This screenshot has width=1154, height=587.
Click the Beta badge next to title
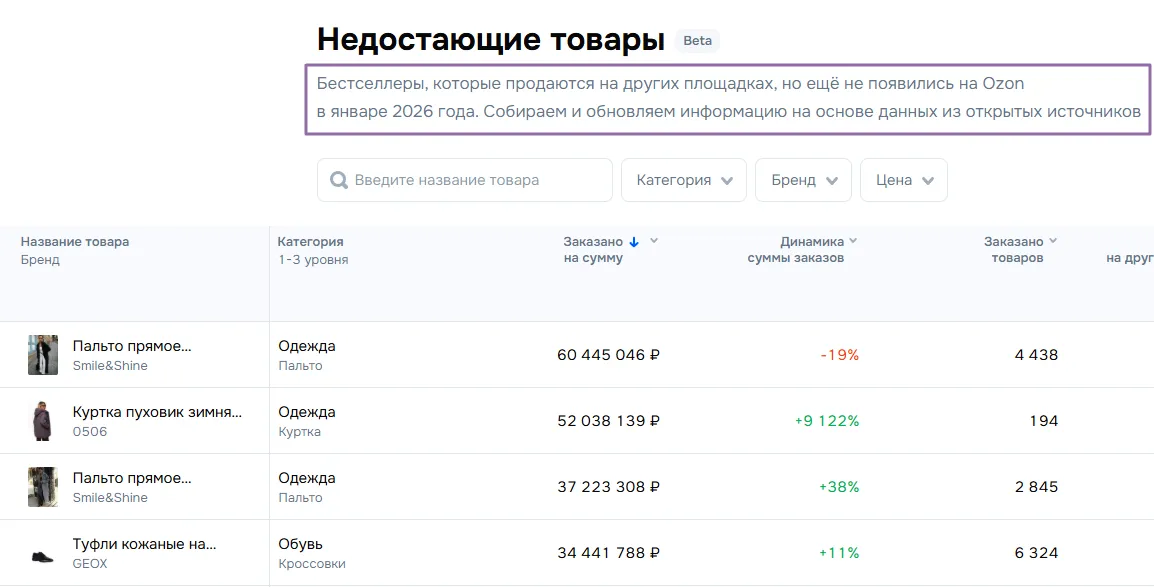[697, 41]
